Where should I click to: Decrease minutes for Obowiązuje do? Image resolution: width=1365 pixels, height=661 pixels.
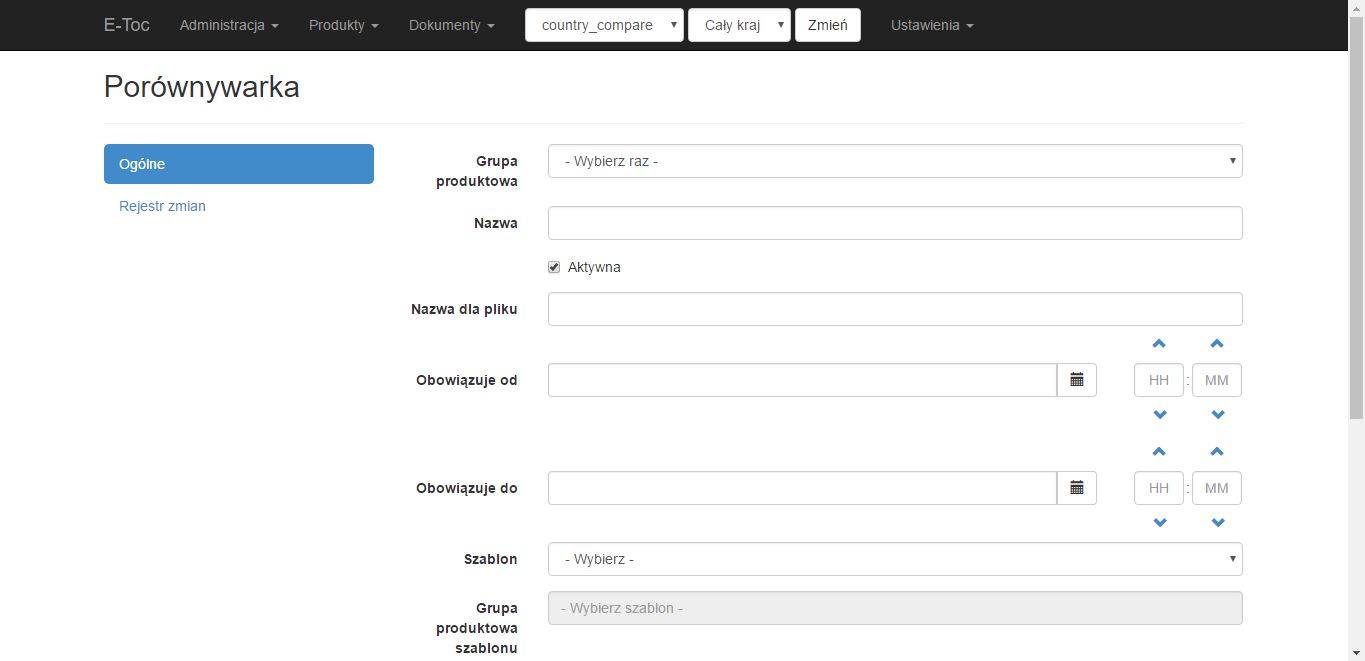pos(1218,523)
